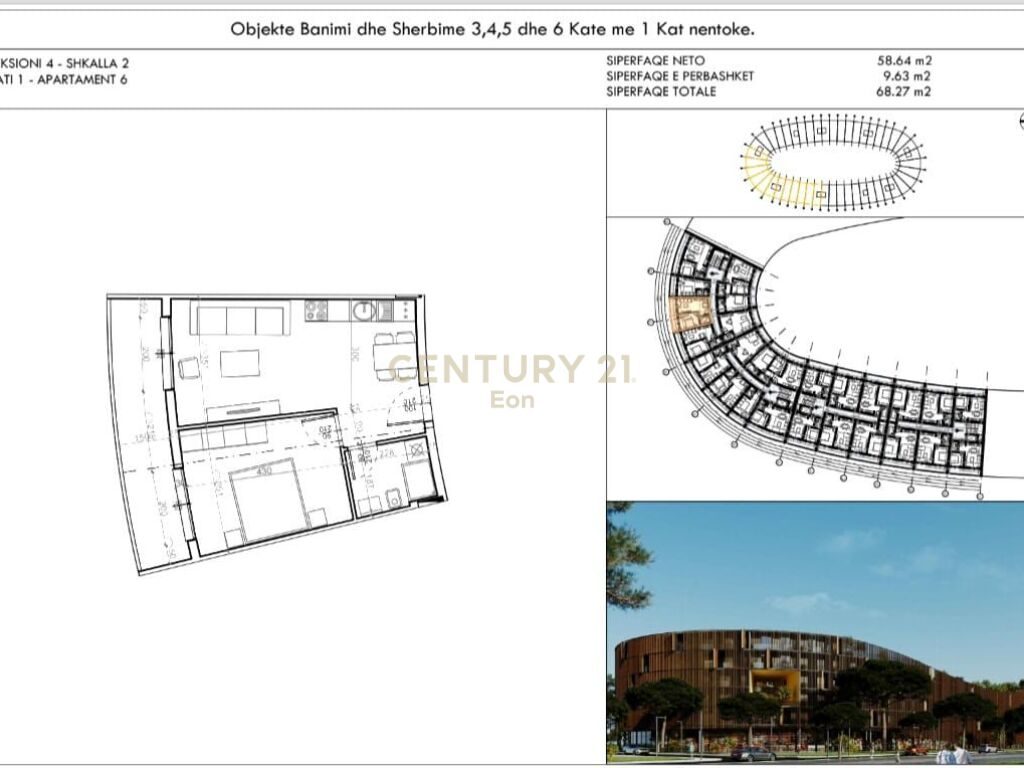The width and height of the screenshot is (1024, 768).
Task: Select the 'SIPERFAQE NETO' label
Action: 655,61
